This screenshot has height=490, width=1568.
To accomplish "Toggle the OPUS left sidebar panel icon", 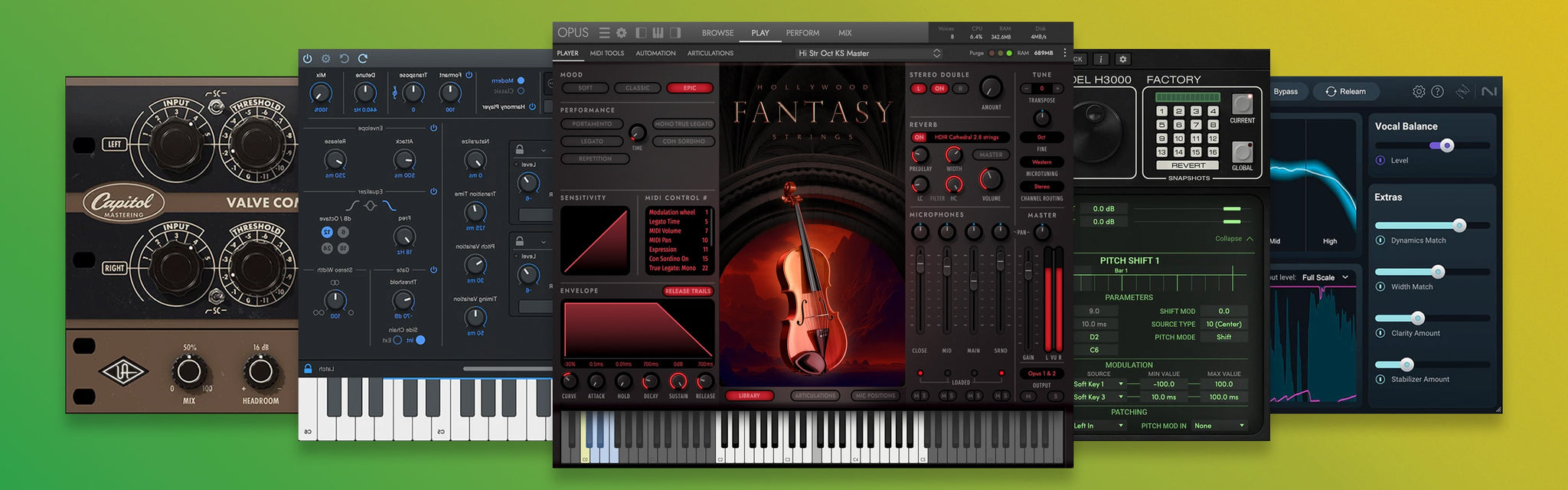I will coord(641,33).
